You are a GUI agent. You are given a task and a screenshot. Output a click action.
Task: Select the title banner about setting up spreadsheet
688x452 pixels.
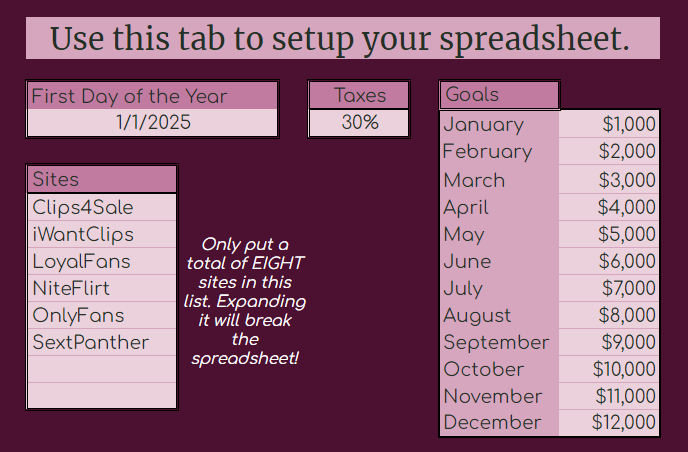[x=343, y=38]
